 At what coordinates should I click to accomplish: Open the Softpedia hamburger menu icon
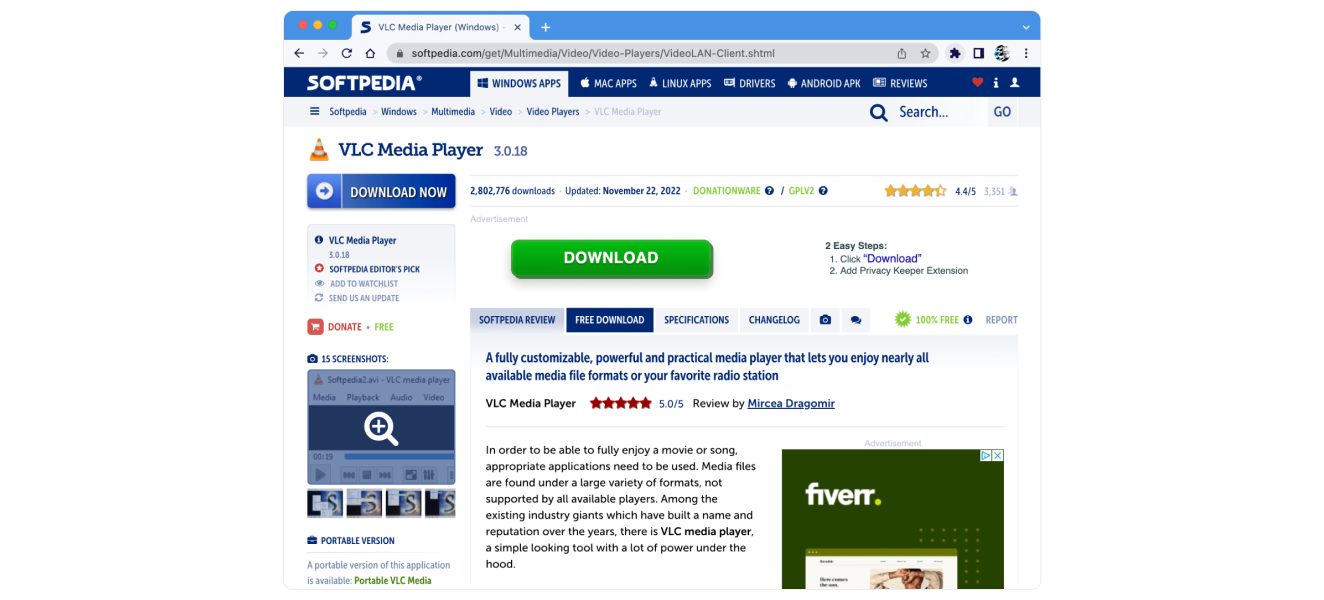coord(315,112)
